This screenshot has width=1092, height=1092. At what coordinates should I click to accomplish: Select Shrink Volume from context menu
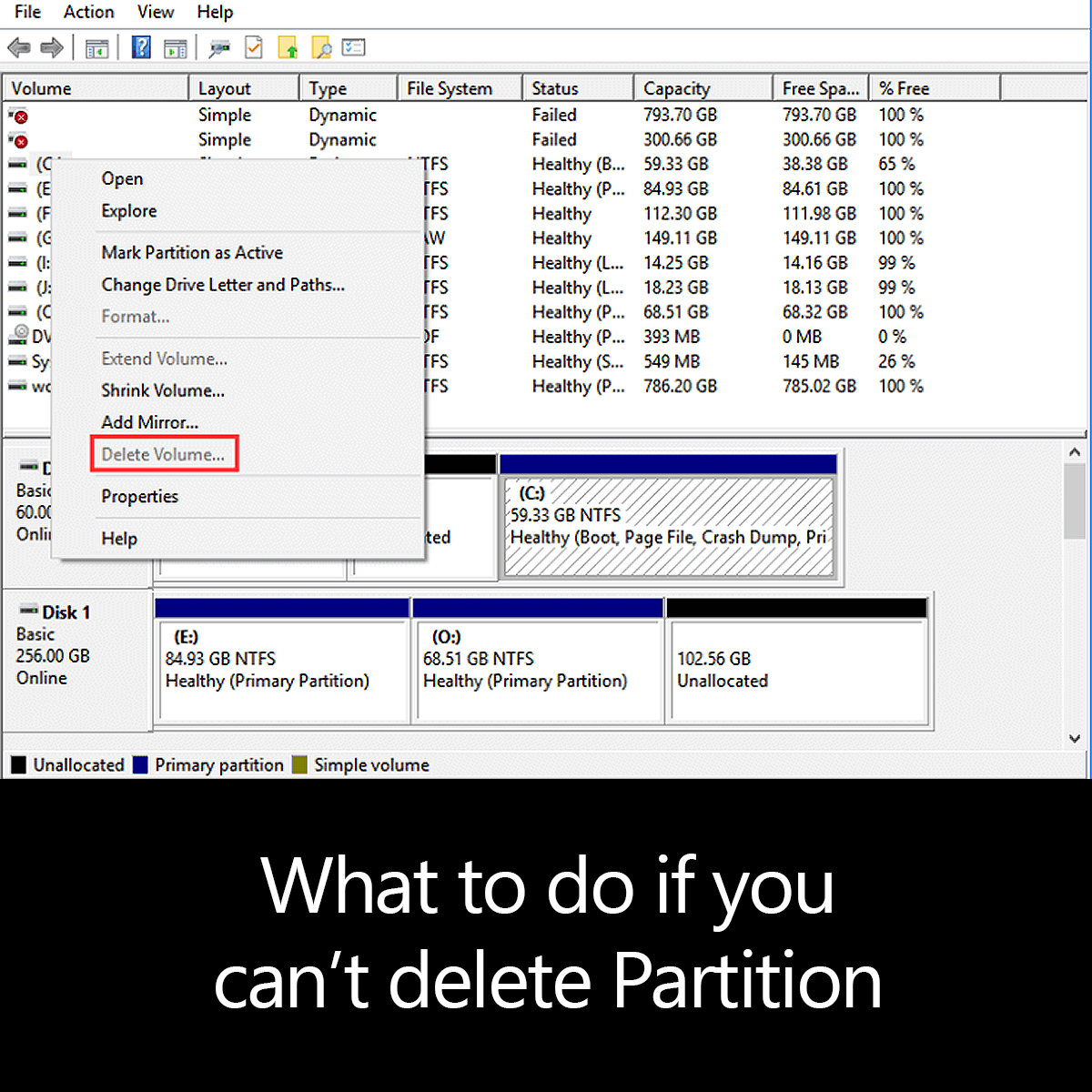(163, 390)
